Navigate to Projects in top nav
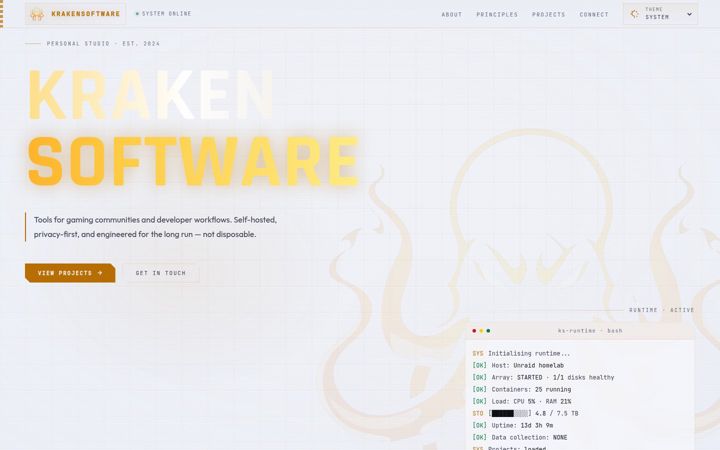The height and width of the screenshot is (450, 720). coord(548,15)
